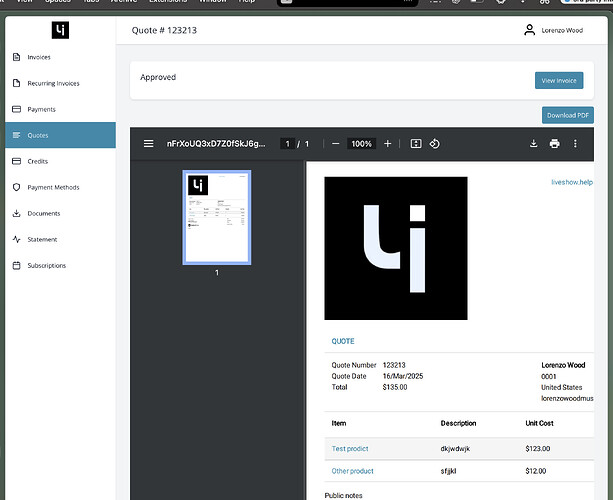The width and height of the screenshot is (613, 500).
Task: Click the Test product item link
Action: [350, 449]
